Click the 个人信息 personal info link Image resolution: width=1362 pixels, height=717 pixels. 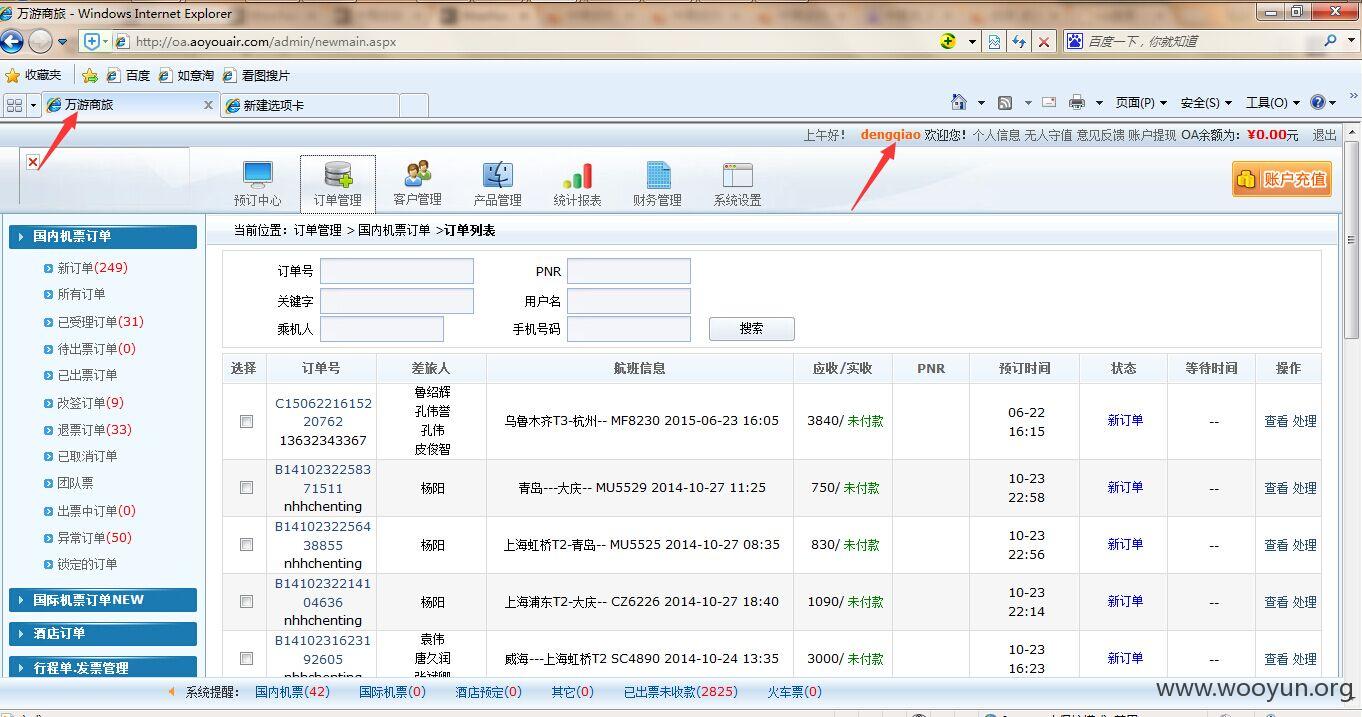click(996, 134)
